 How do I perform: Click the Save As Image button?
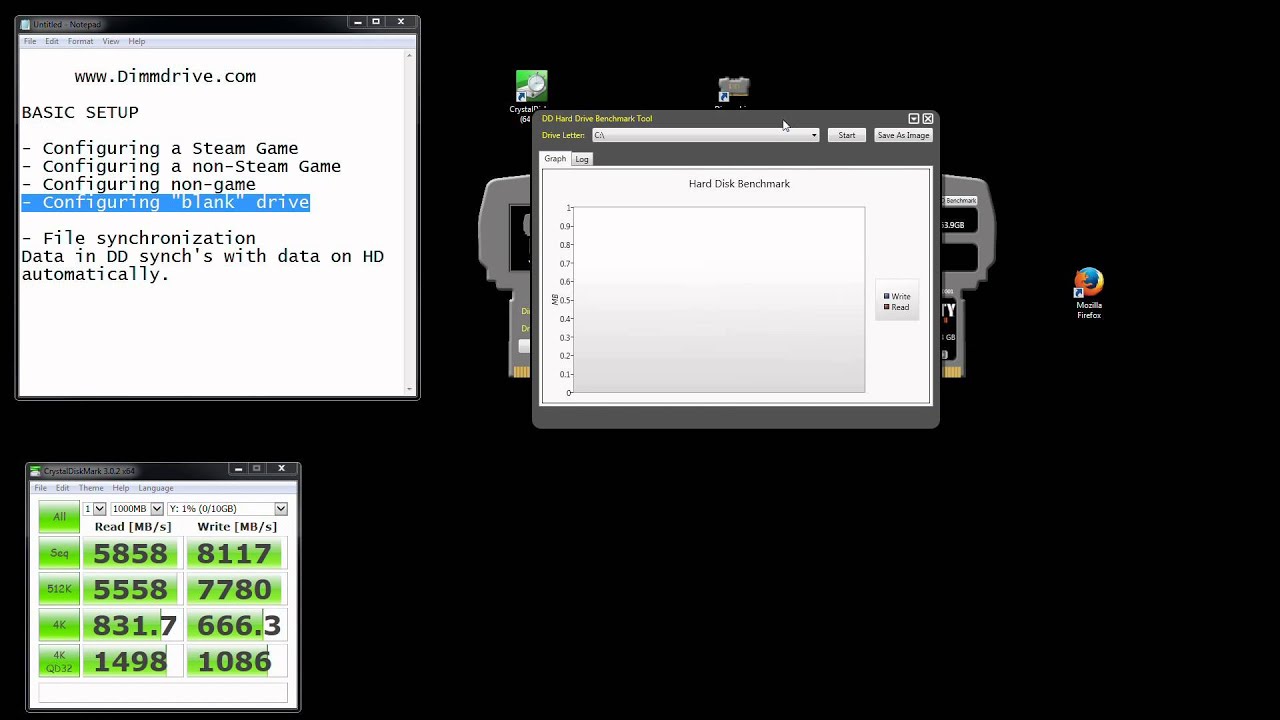click(903, 135)
